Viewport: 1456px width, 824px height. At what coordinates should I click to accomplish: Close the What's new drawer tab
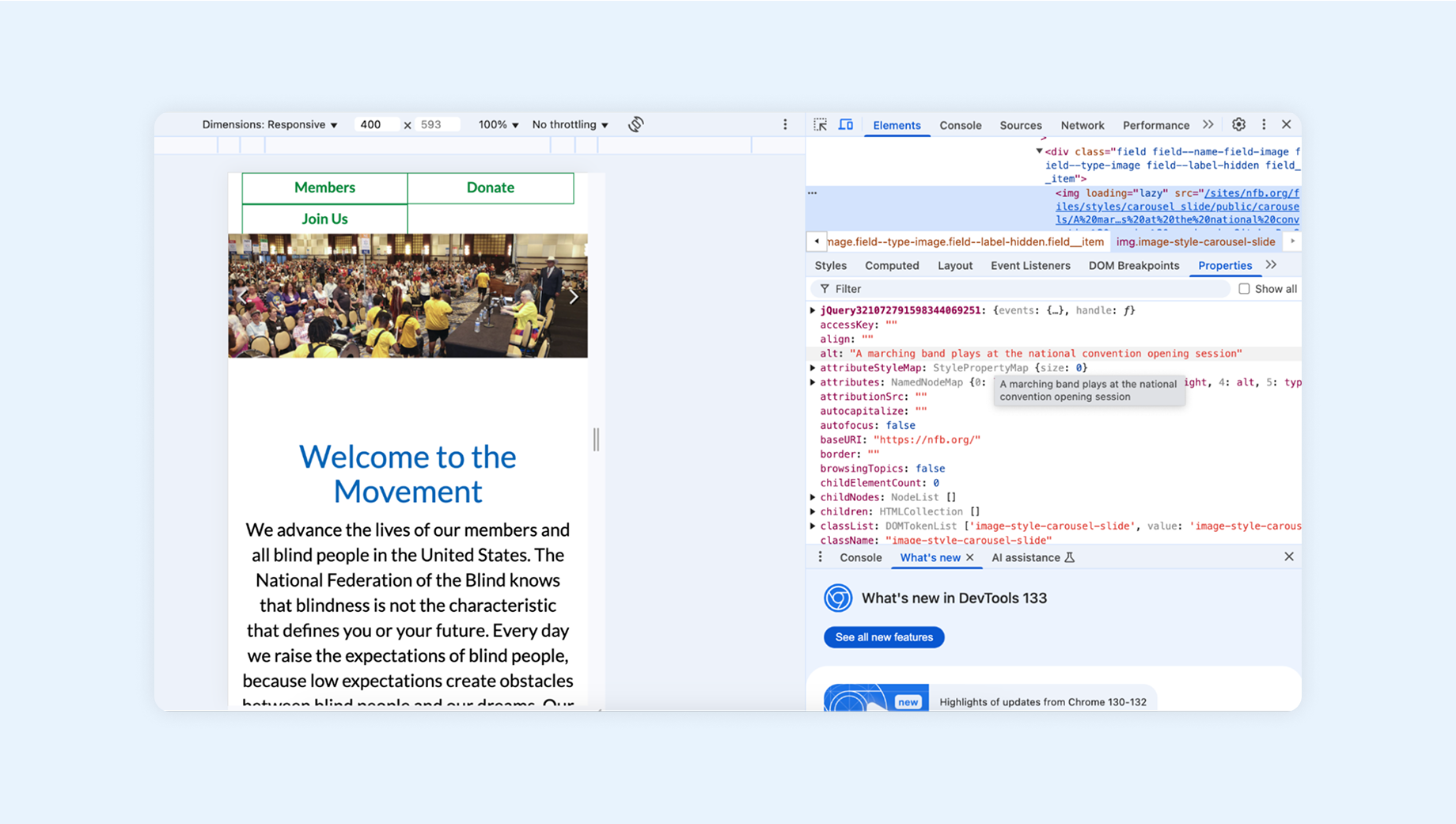click(x=969, y=558)
